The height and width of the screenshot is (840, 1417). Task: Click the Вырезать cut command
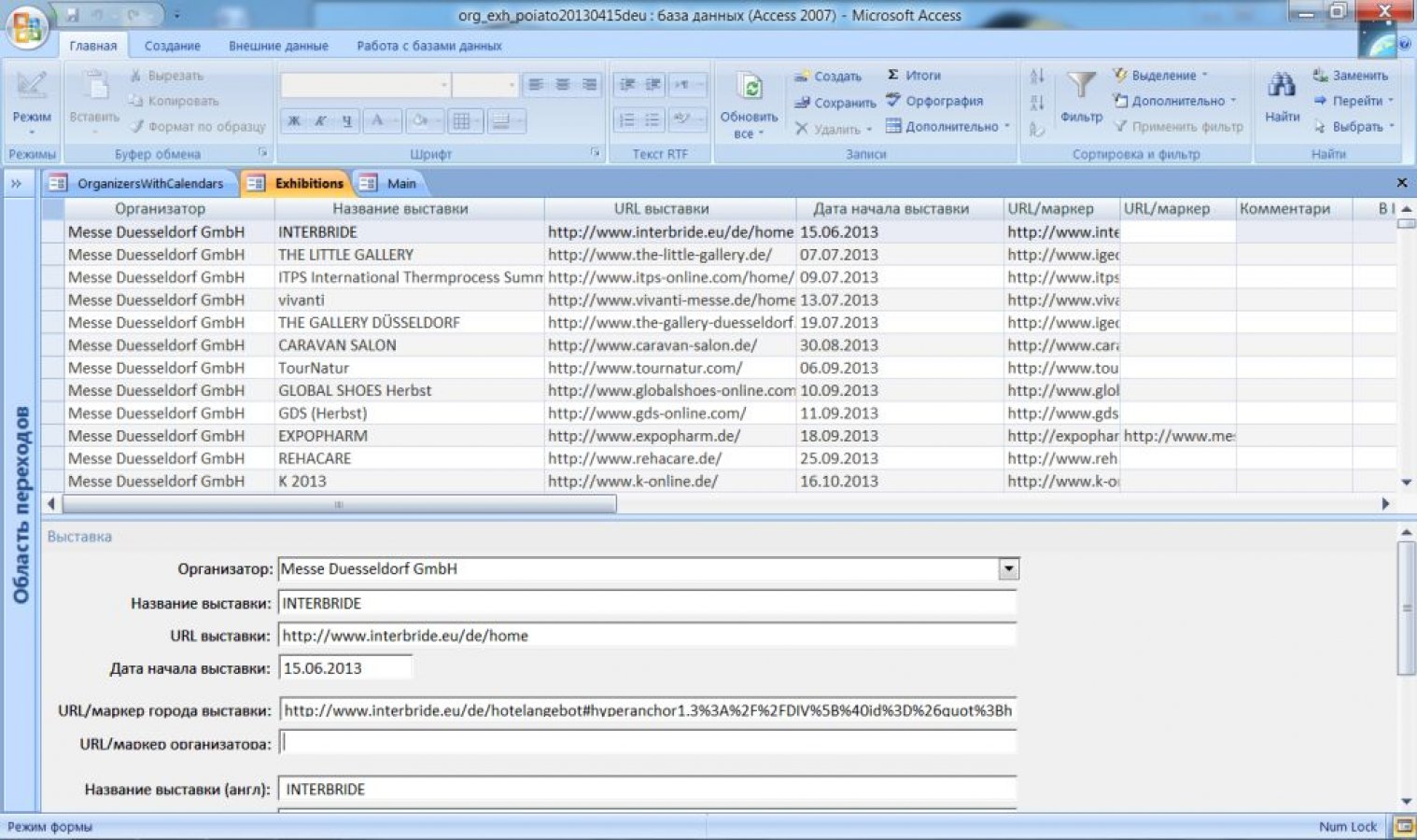pyautogui.click(x=166, y=75)
